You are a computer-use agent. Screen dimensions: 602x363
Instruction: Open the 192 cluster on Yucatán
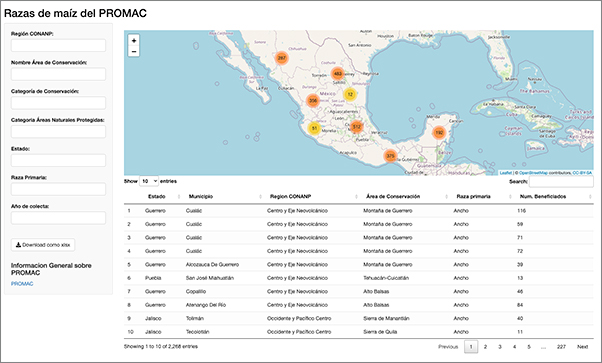pos(439,133)
